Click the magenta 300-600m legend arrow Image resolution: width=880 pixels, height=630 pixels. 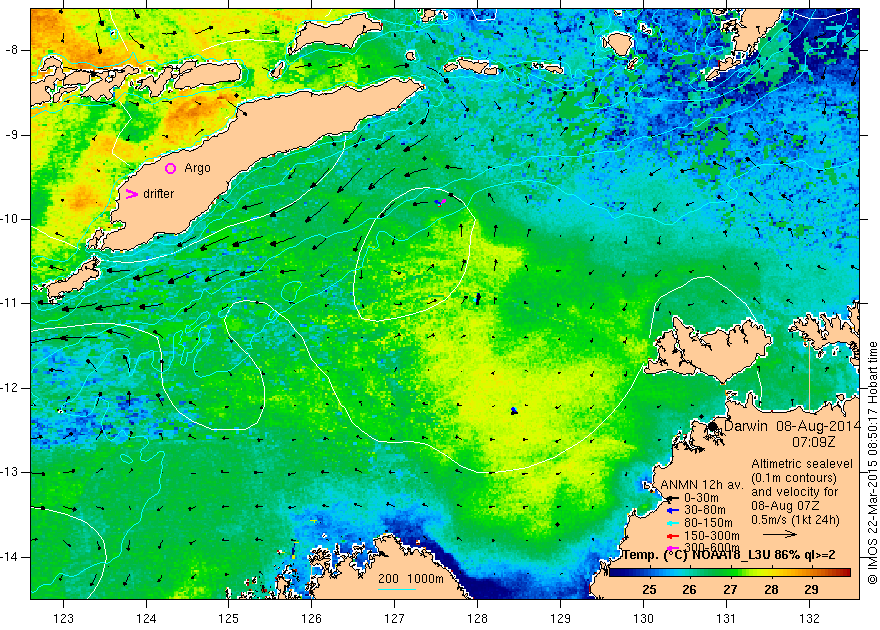tap(672, 548)
